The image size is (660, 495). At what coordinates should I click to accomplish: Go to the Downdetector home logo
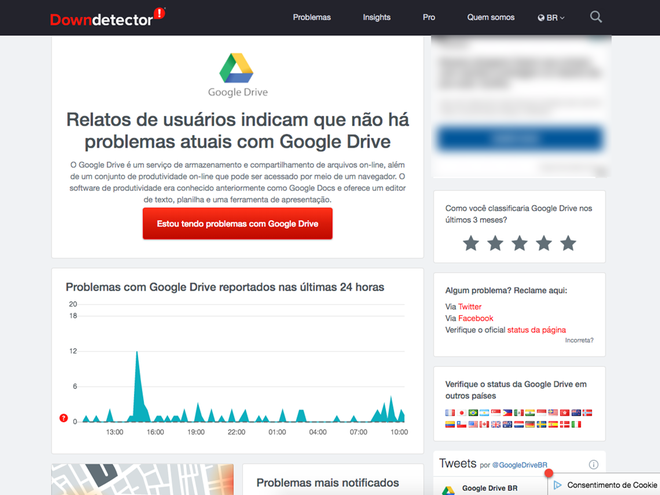(107, 18)
